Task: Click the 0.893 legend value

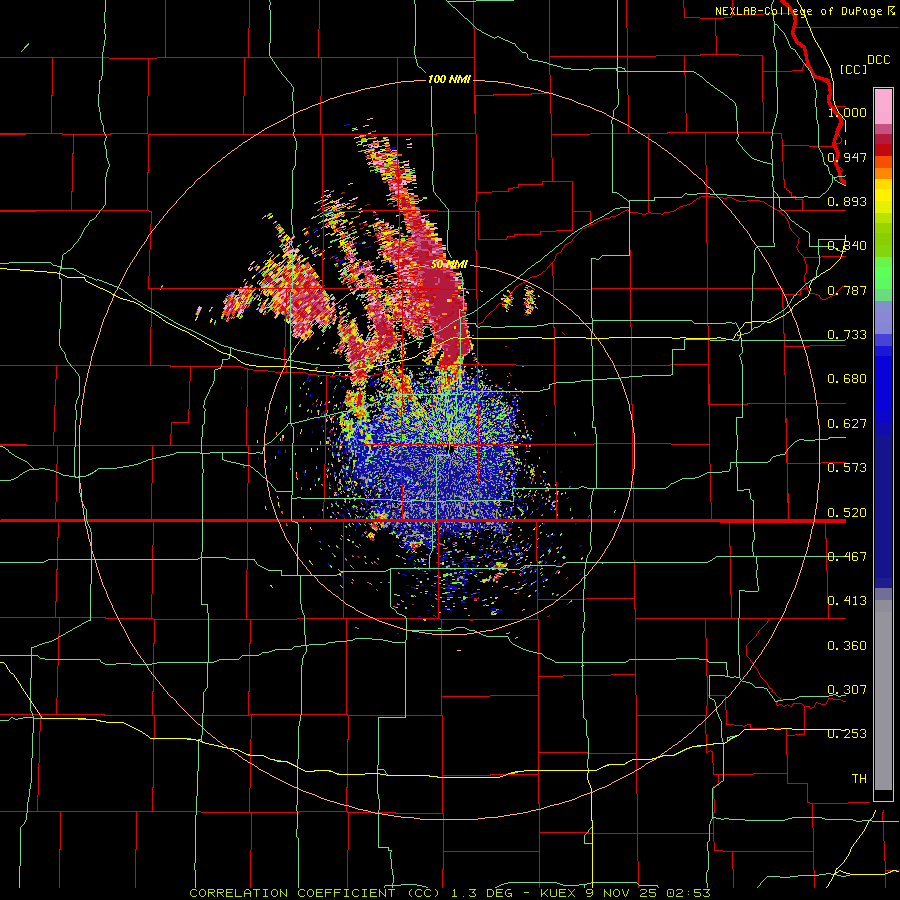Action: [x=847, y=201]
